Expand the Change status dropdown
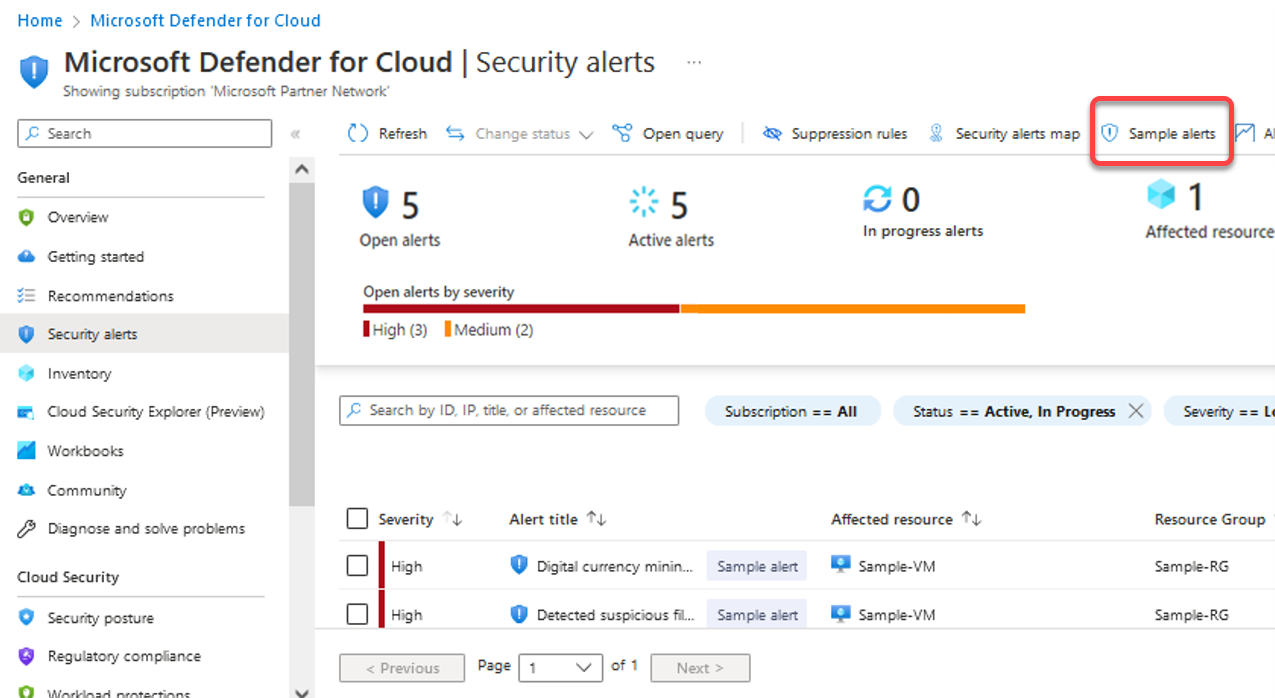The width and height of the screenshot is (1275, 698). (x=586, y=134)
